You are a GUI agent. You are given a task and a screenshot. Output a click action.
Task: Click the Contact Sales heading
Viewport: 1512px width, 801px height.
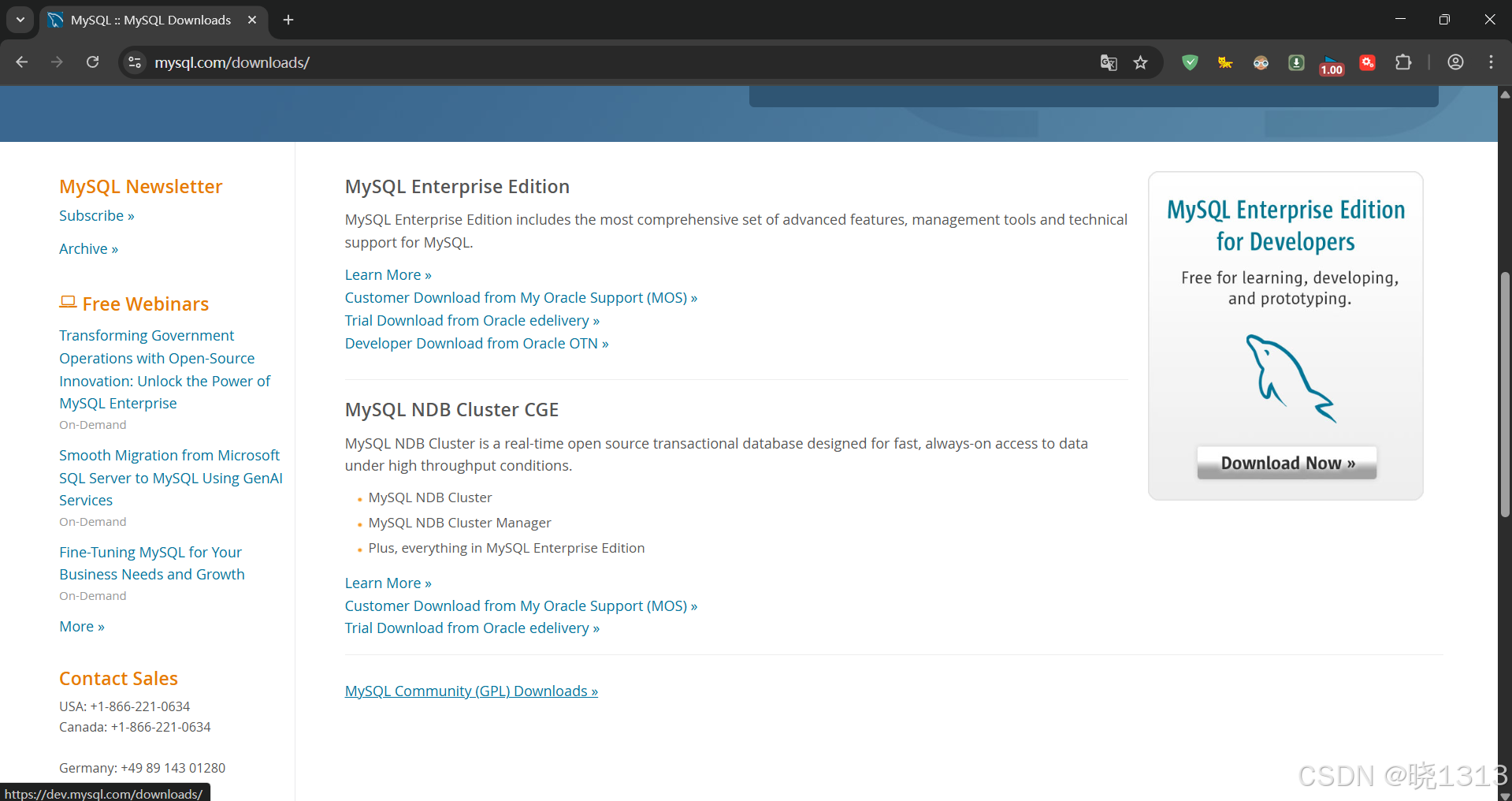(118, 679)
